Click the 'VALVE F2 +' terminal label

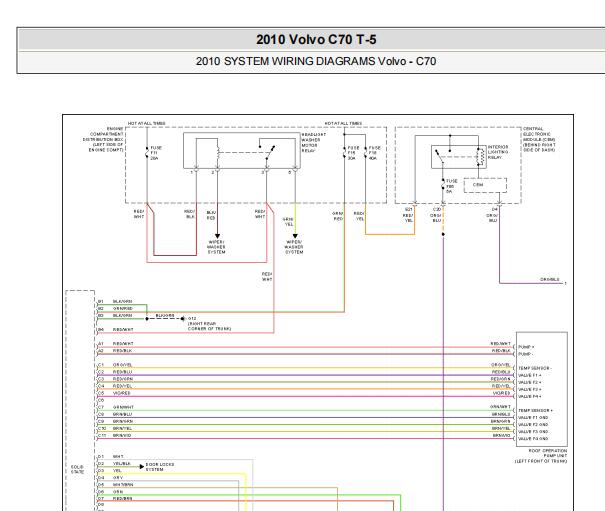(530, 382)
